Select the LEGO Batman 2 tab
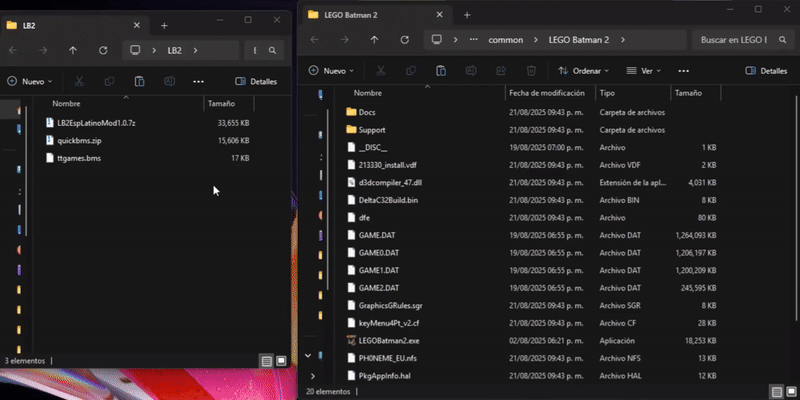The height and width of the screenshot is (400, 800). (x=377, y=15)
